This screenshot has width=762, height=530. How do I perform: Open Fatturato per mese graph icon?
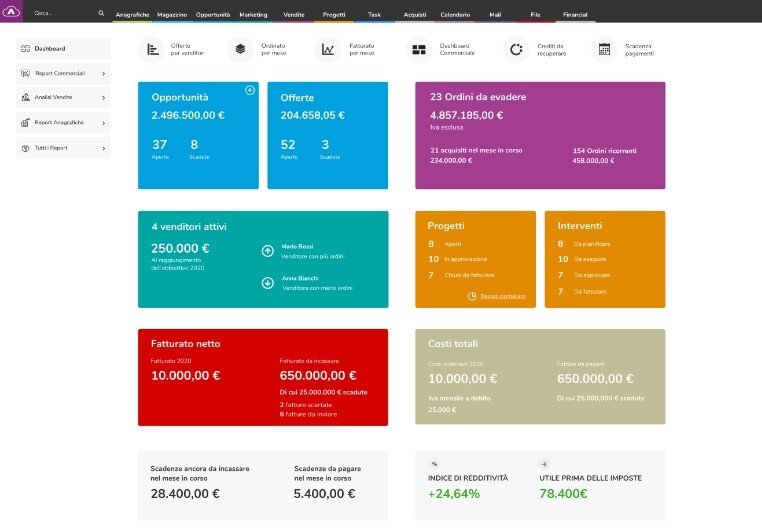pyautogui.click(x=327, y=49)
